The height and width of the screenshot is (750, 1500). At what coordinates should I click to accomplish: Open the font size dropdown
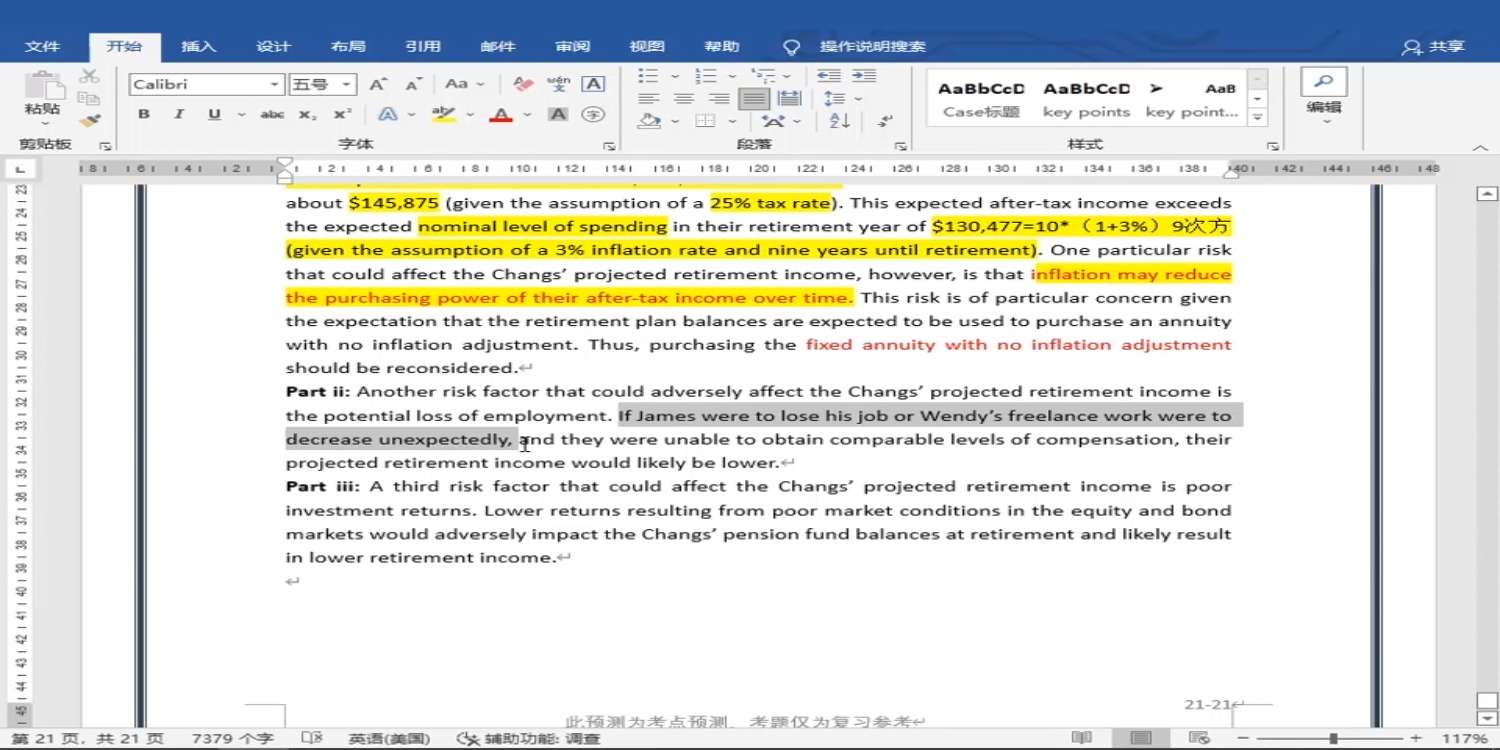(x=346, y=85)
